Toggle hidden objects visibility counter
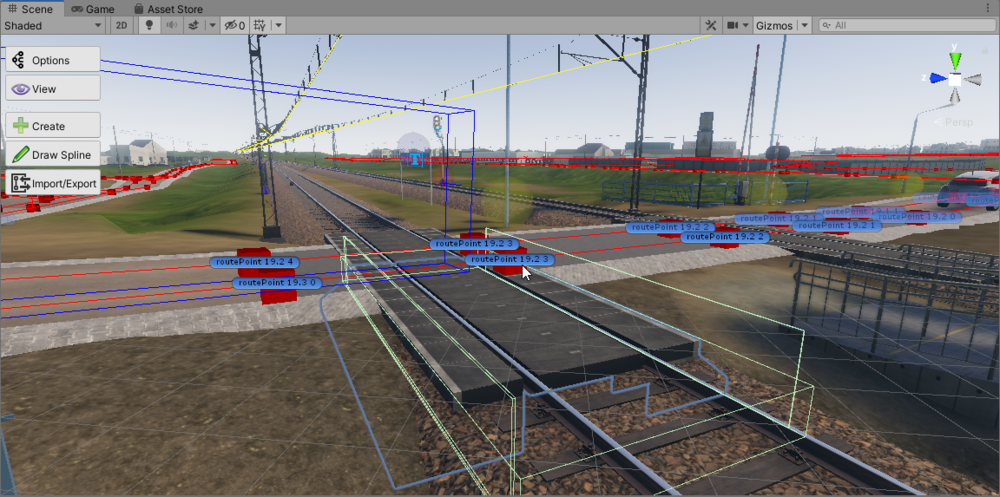1000x497 pixels. [x=234, y=26]
